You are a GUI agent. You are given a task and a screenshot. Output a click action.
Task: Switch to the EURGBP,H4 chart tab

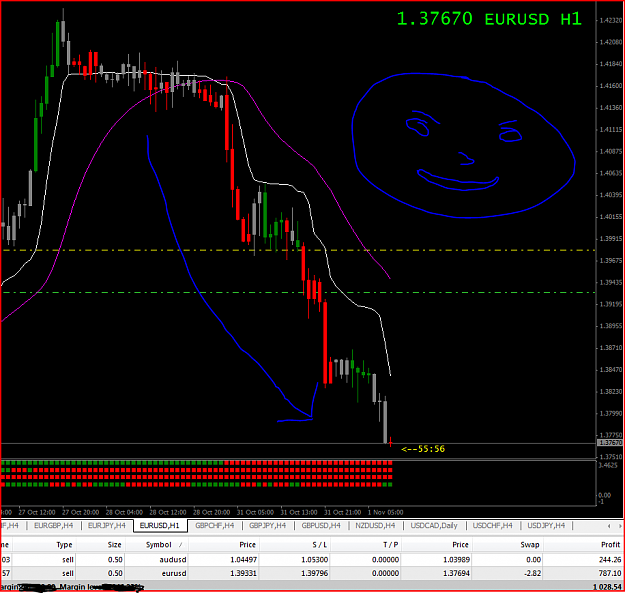[53, 526]
